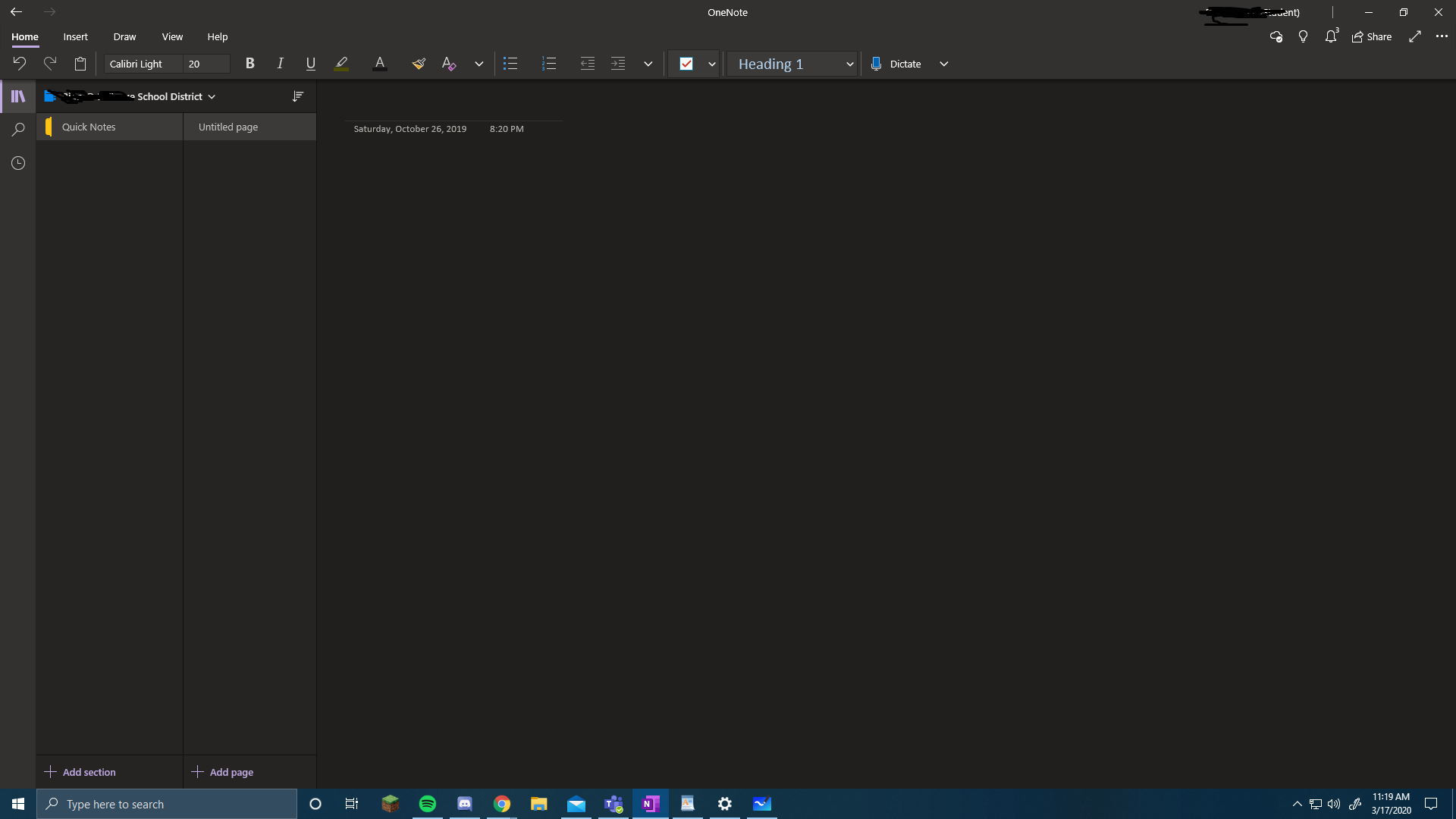
Task: Toggle Underline formatting
Action: click(310, 64)
